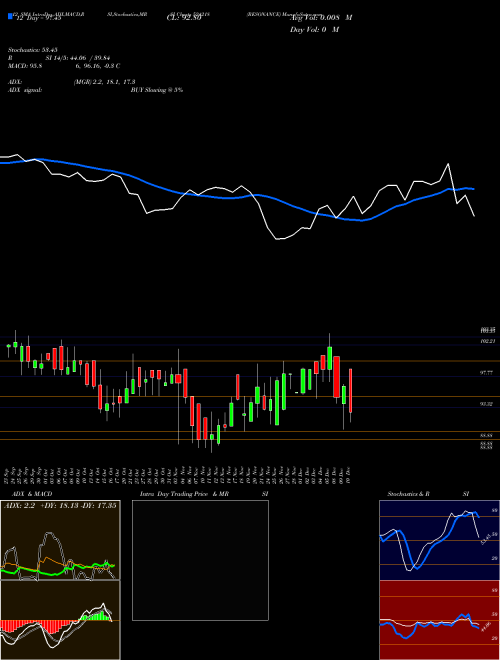Click the empty intraday trading price panel
Viewport: 500px width, 660px height.
click(200, 560)
